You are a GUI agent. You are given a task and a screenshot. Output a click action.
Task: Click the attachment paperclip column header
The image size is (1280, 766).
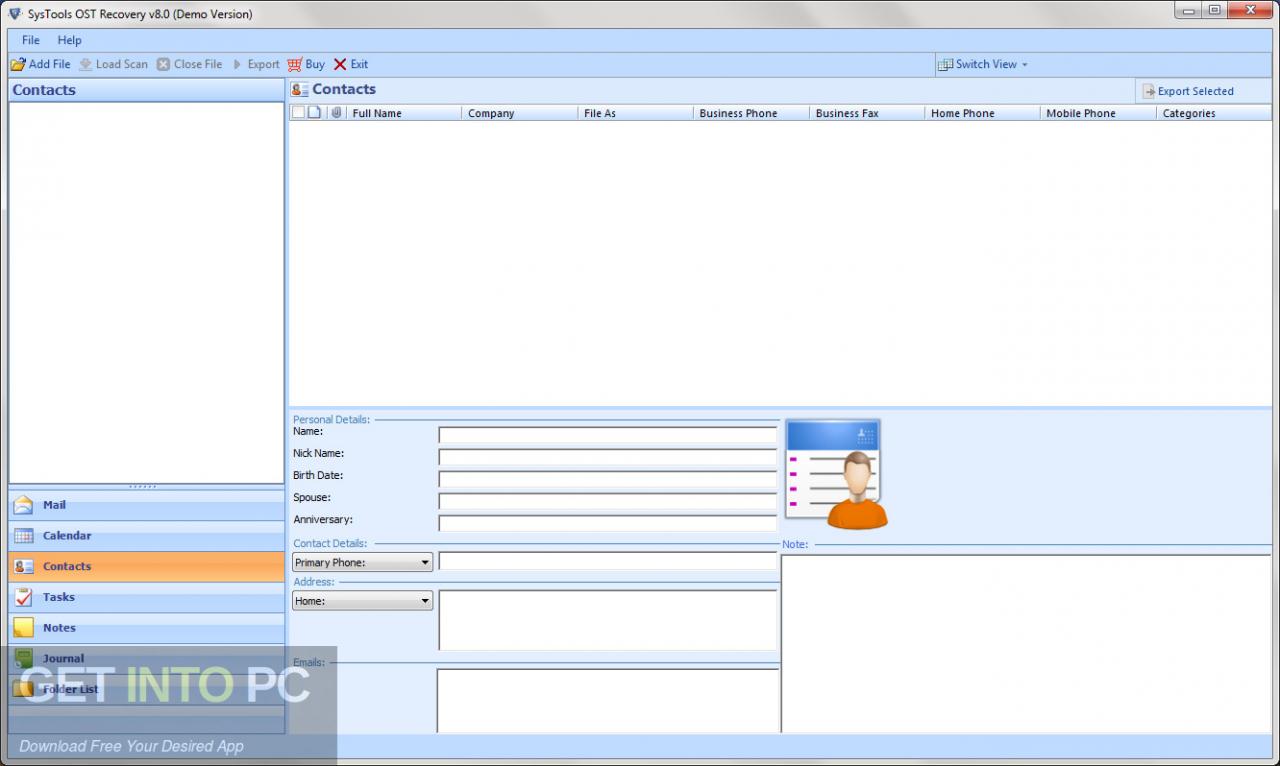coord(337,113)
